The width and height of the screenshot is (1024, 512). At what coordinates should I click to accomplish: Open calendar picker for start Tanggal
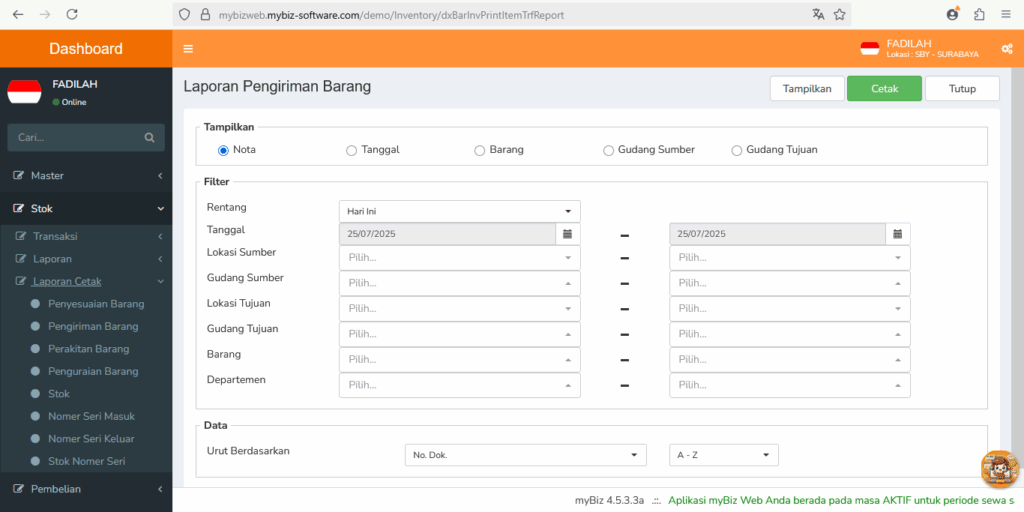pyautogui.click(x=568, y=234)
